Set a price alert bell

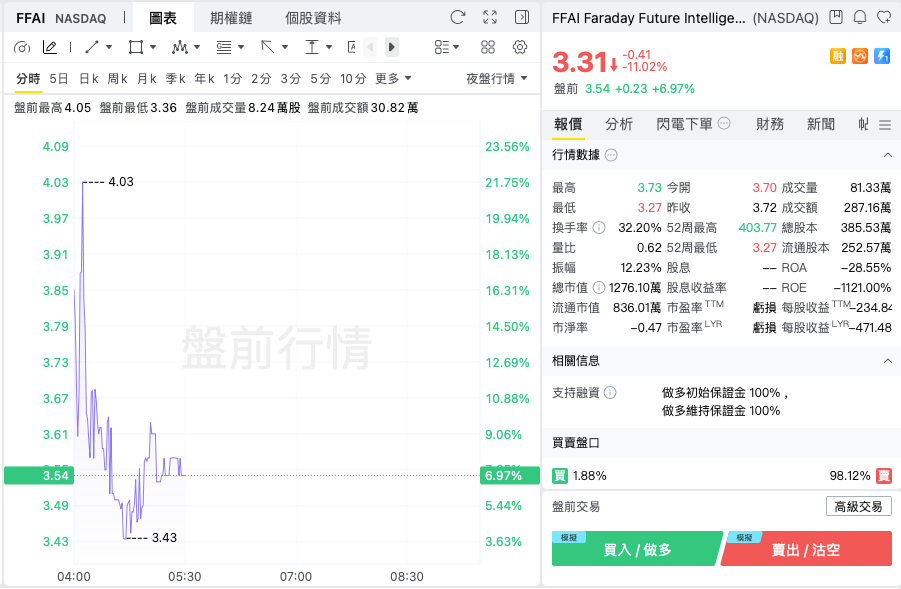(x=860, y=17)
